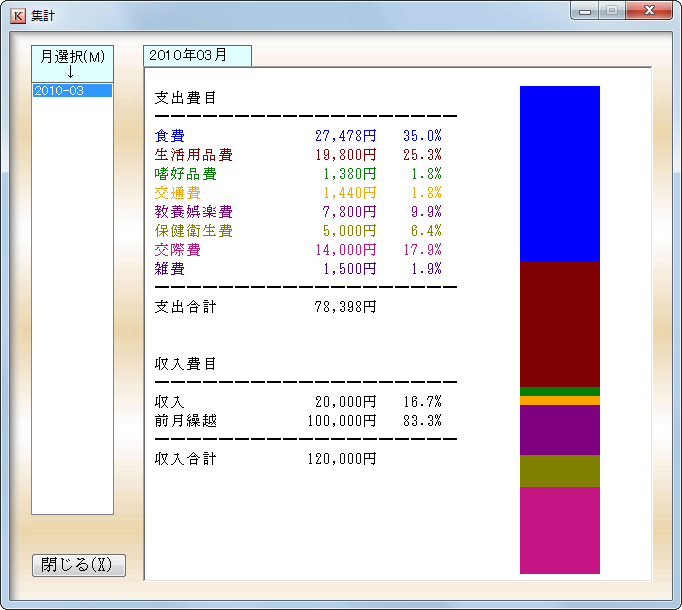
Task: Click the 20,000円 income amount
Action: (346, 402)
